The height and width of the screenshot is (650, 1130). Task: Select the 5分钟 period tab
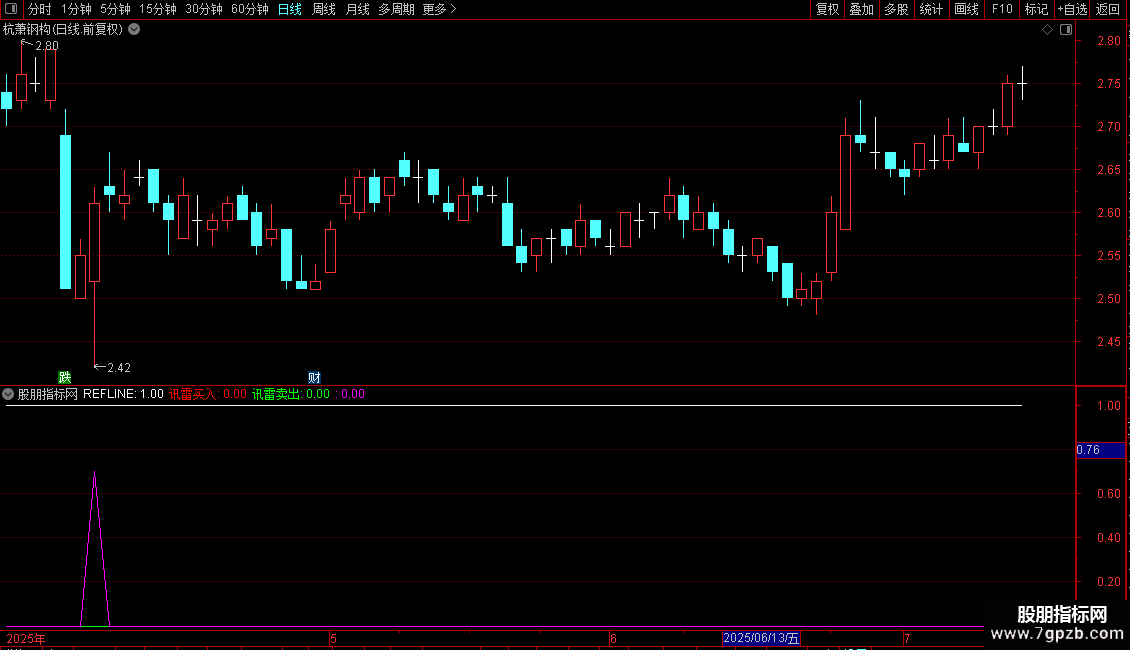pos(115,9)
